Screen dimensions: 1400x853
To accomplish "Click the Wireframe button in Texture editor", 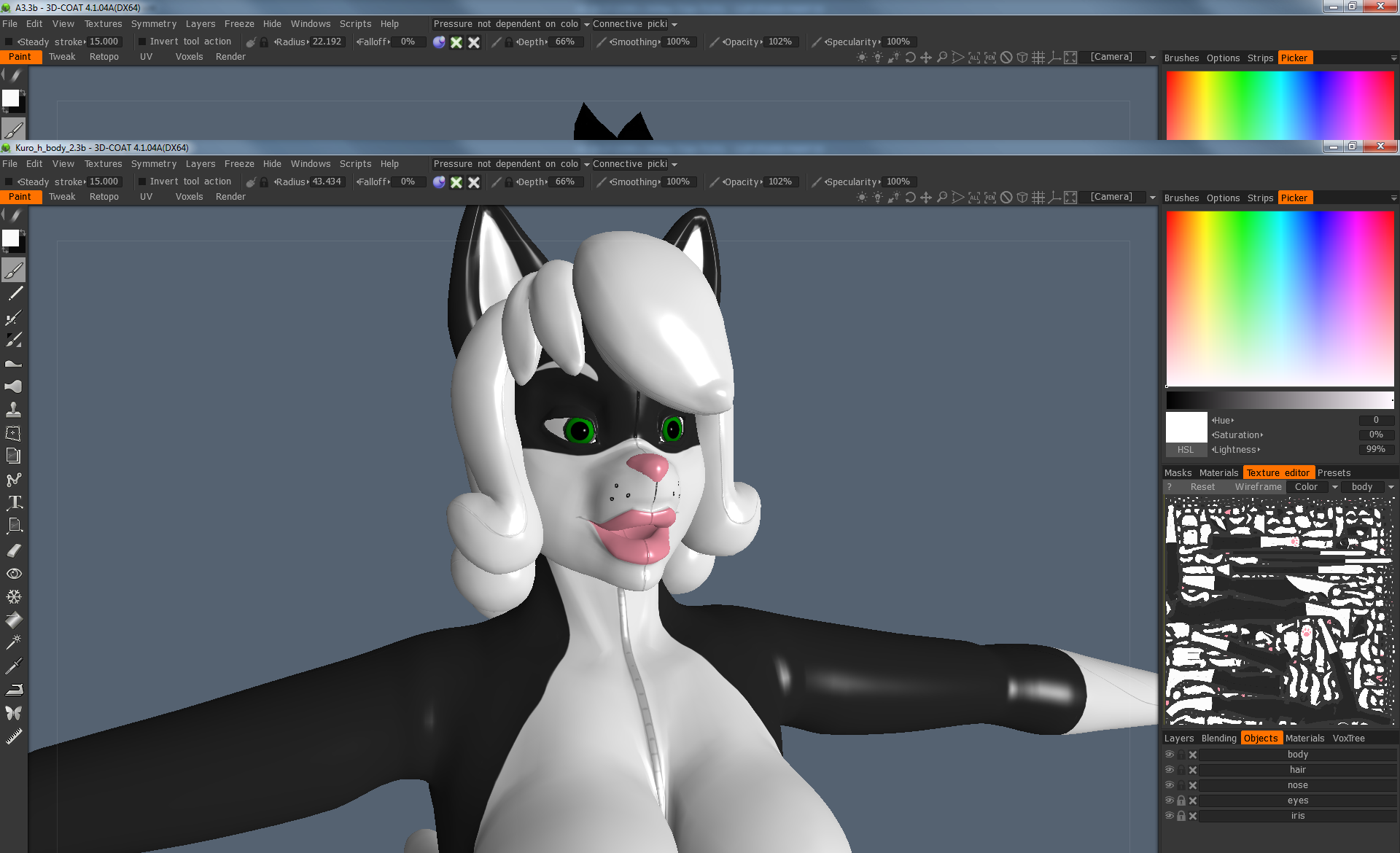I will click(1258, 487).
